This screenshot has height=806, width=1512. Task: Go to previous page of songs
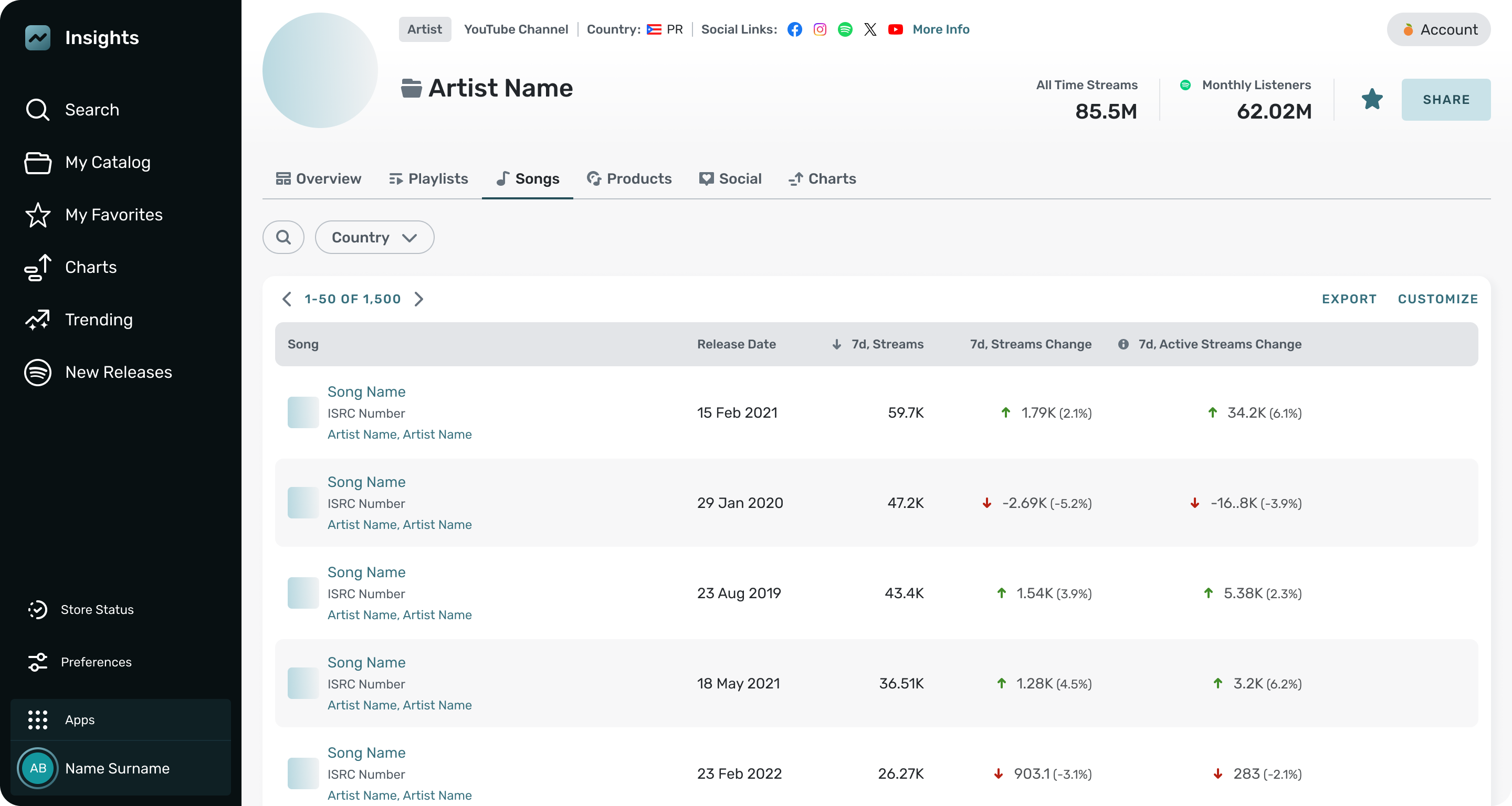pos(287,299)
